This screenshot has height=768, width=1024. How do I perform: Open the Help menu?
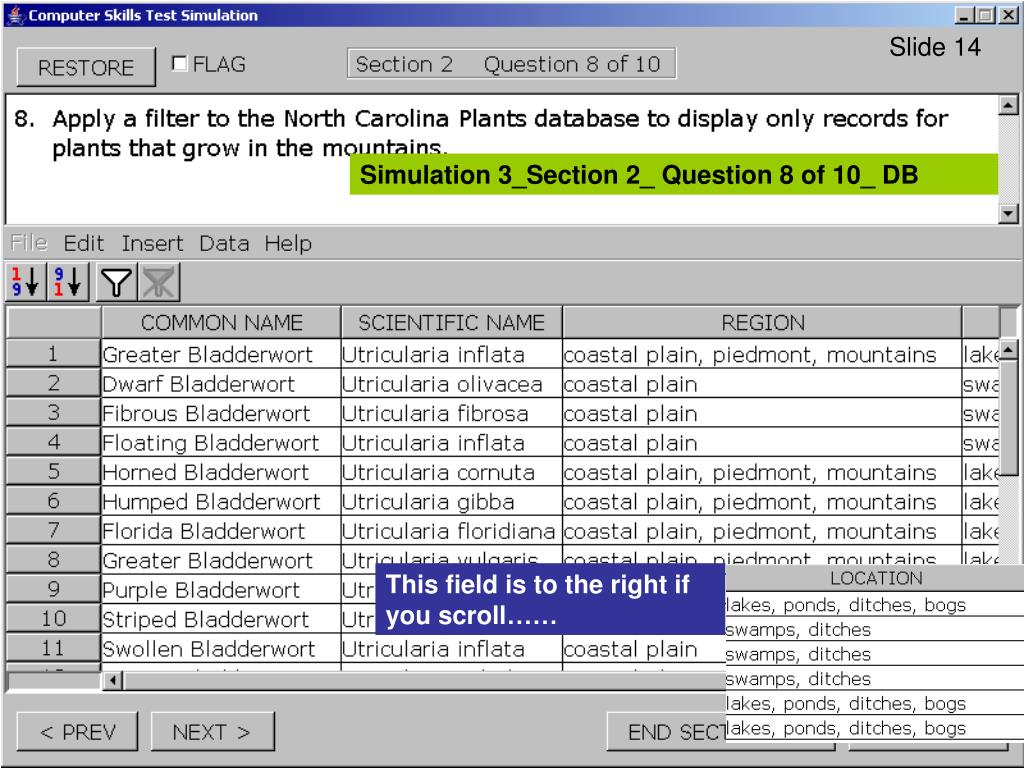288,243
